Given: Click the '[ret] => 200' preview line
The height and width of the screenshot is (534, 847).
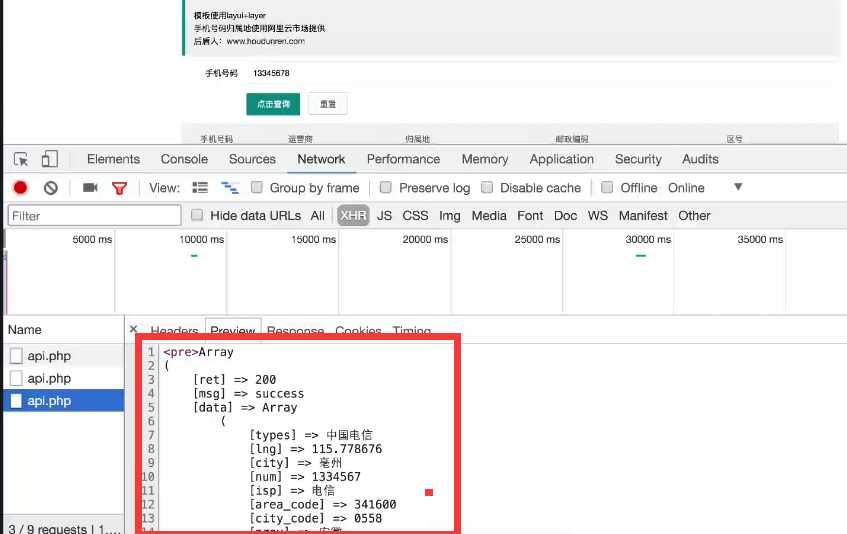Looking at the screenshot, I should click(234, 380).
